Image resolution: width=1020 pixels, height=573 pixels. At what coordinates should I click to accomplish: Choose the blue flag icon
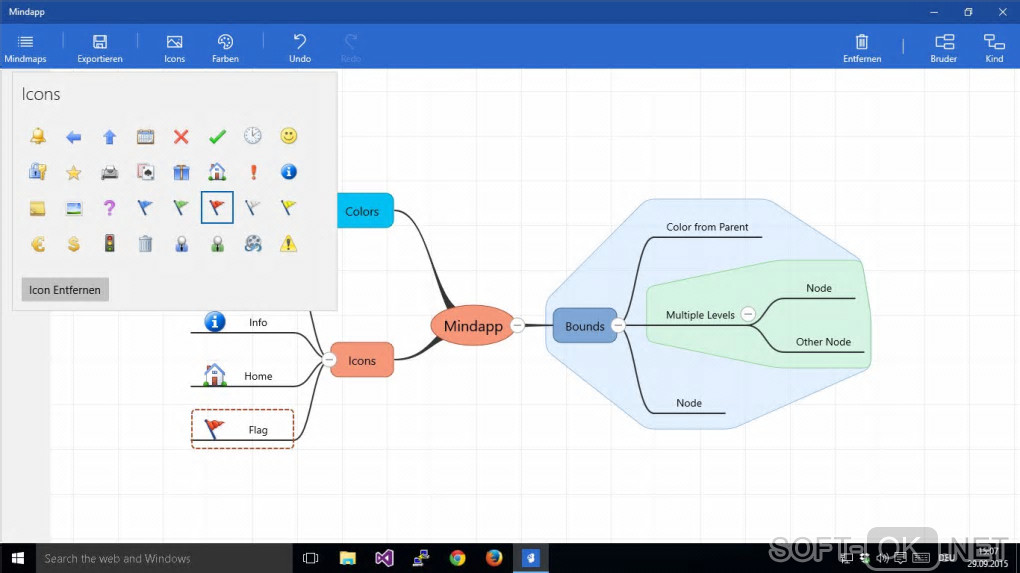[x=145, y=207]
